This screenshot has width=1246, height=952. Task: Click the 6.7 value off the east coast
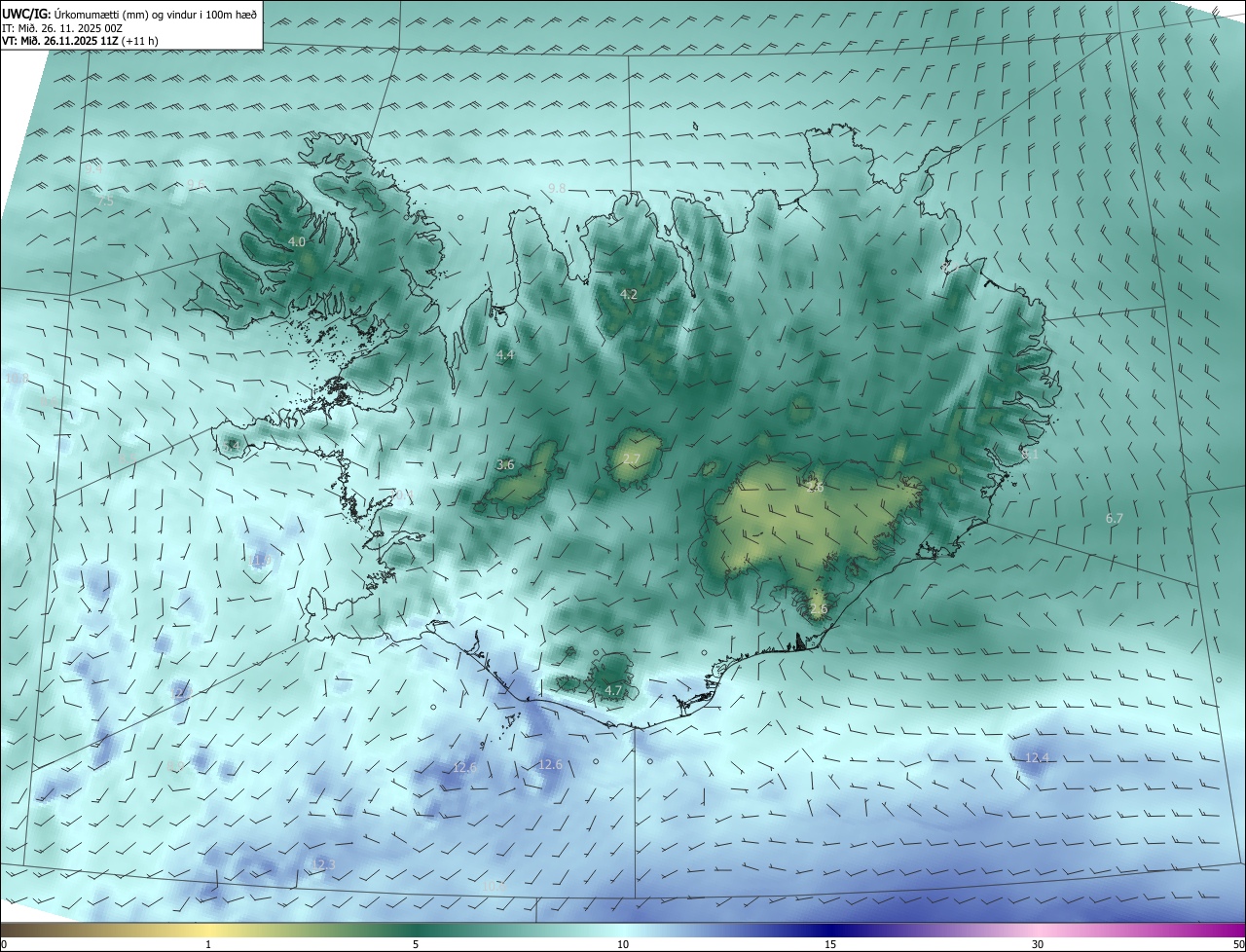(x=1115, y=519)
